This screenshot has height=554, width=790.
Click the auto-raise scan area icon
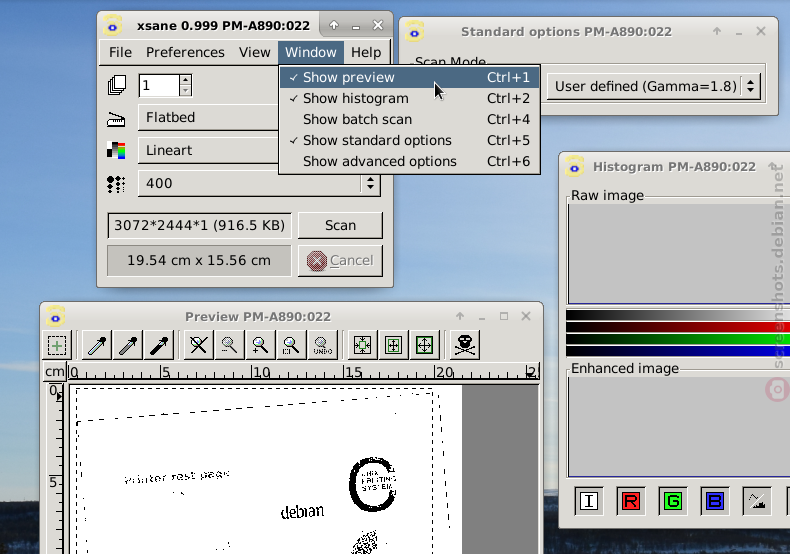[393, 345]
